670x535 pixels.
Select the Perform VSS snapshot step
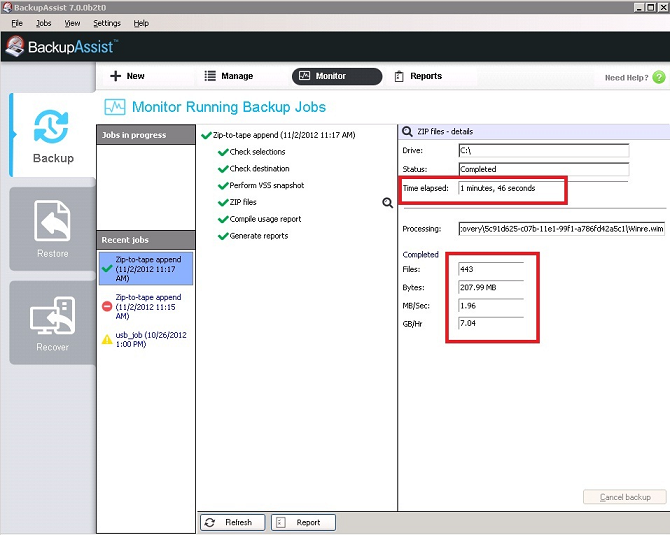tap(267, 185)
